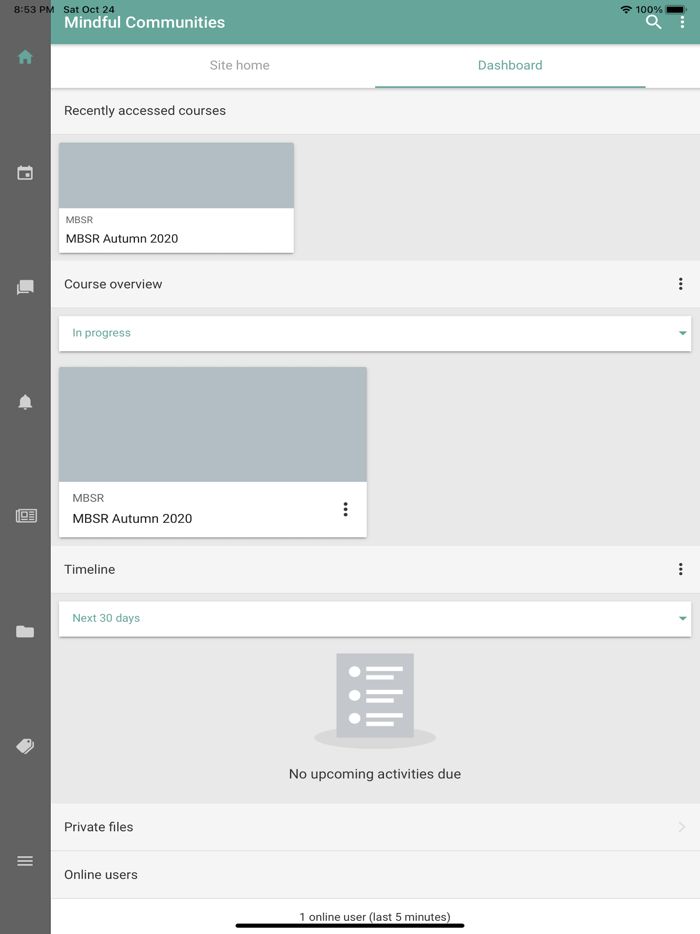Open recently accessed MBSR Autumn 2020 card
The height and width of the screenshot is (934, 700).
tap(176, 198)
